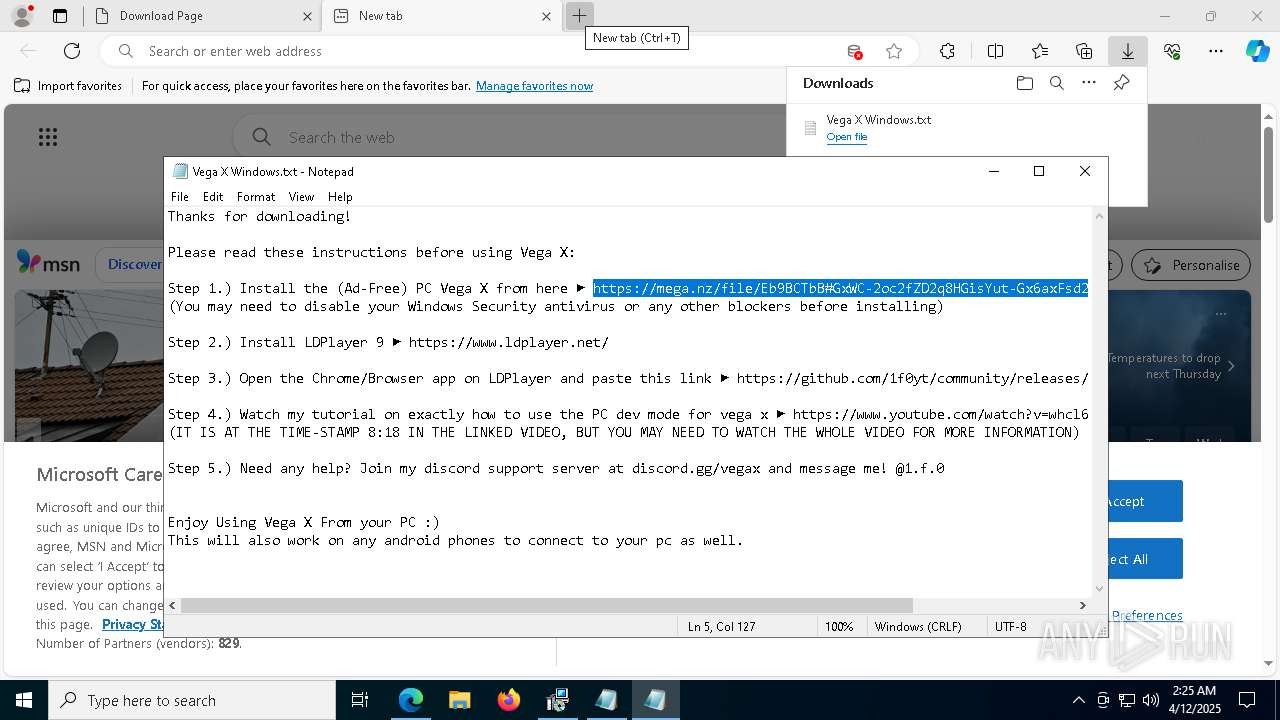Open the Edge profile avatar
The image size is (1280, 720).
(21, 16)
